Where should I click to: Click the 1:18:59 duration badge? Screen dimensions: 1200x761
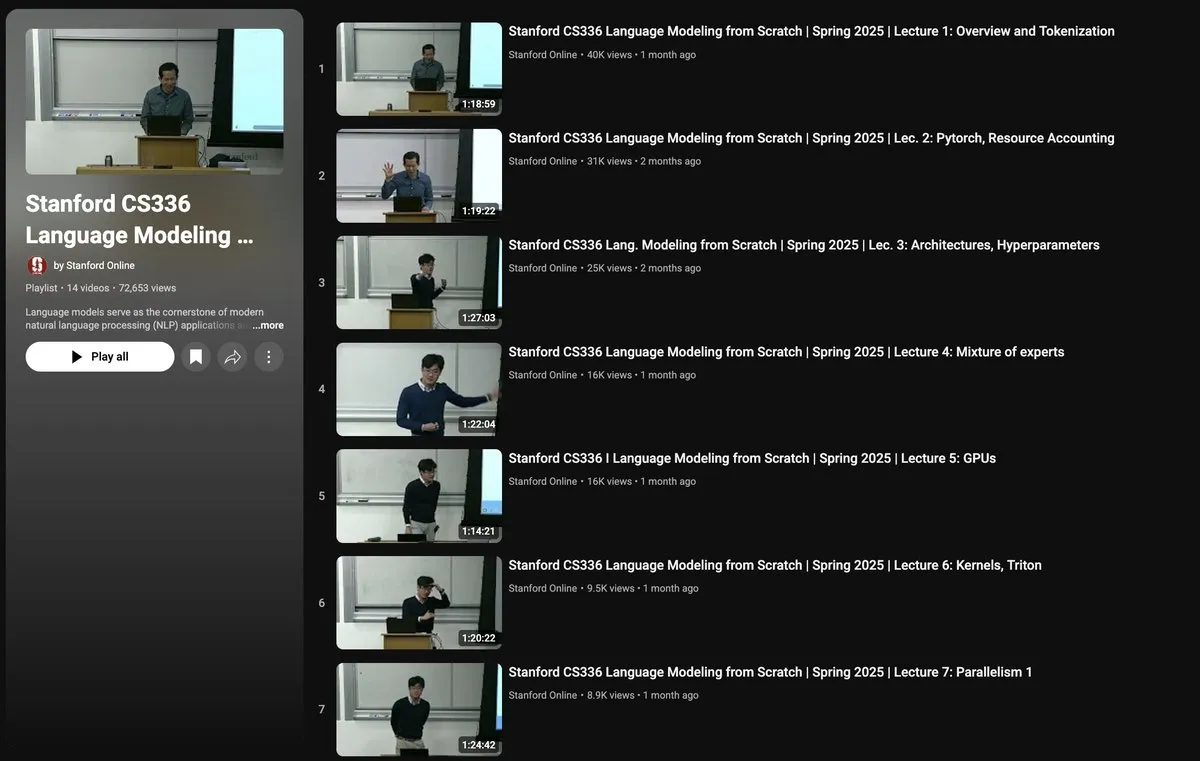click(479, 104)
